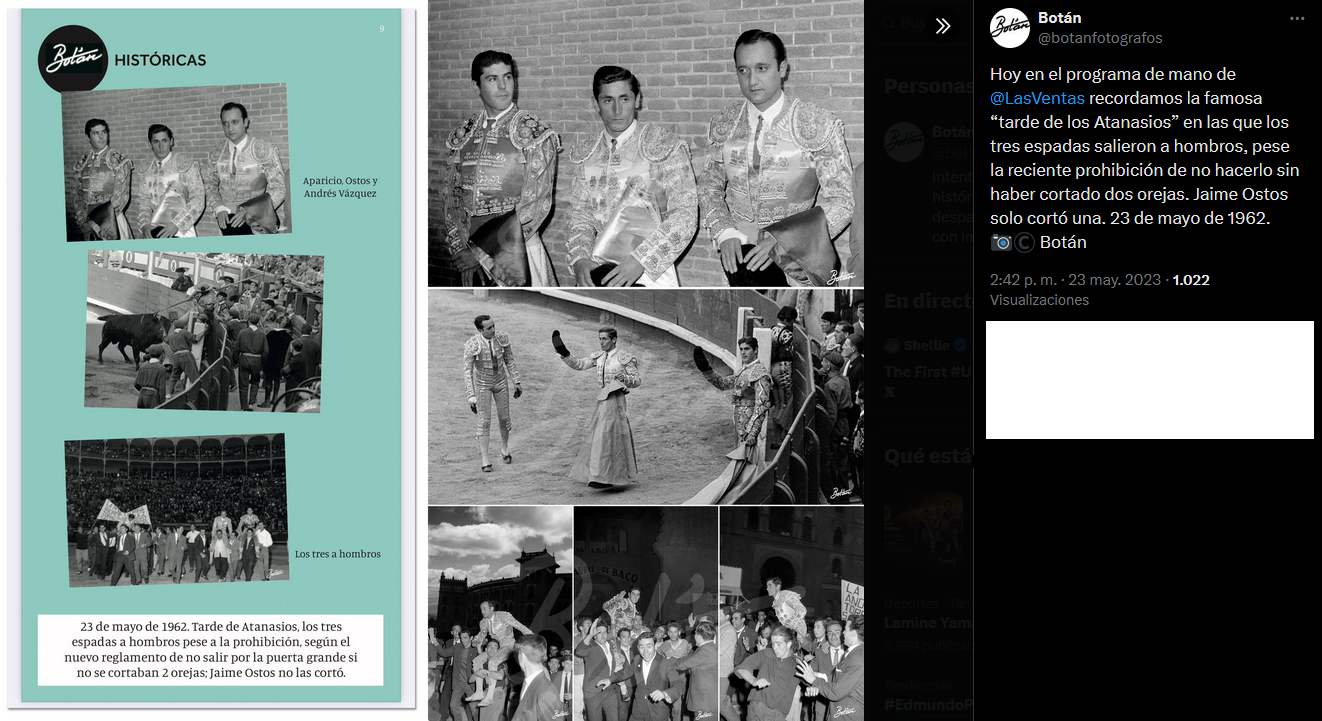Viewport: 1322px width, 721px height.
Task: Open the @LasVentas mention link
Action: point(1037,98)
